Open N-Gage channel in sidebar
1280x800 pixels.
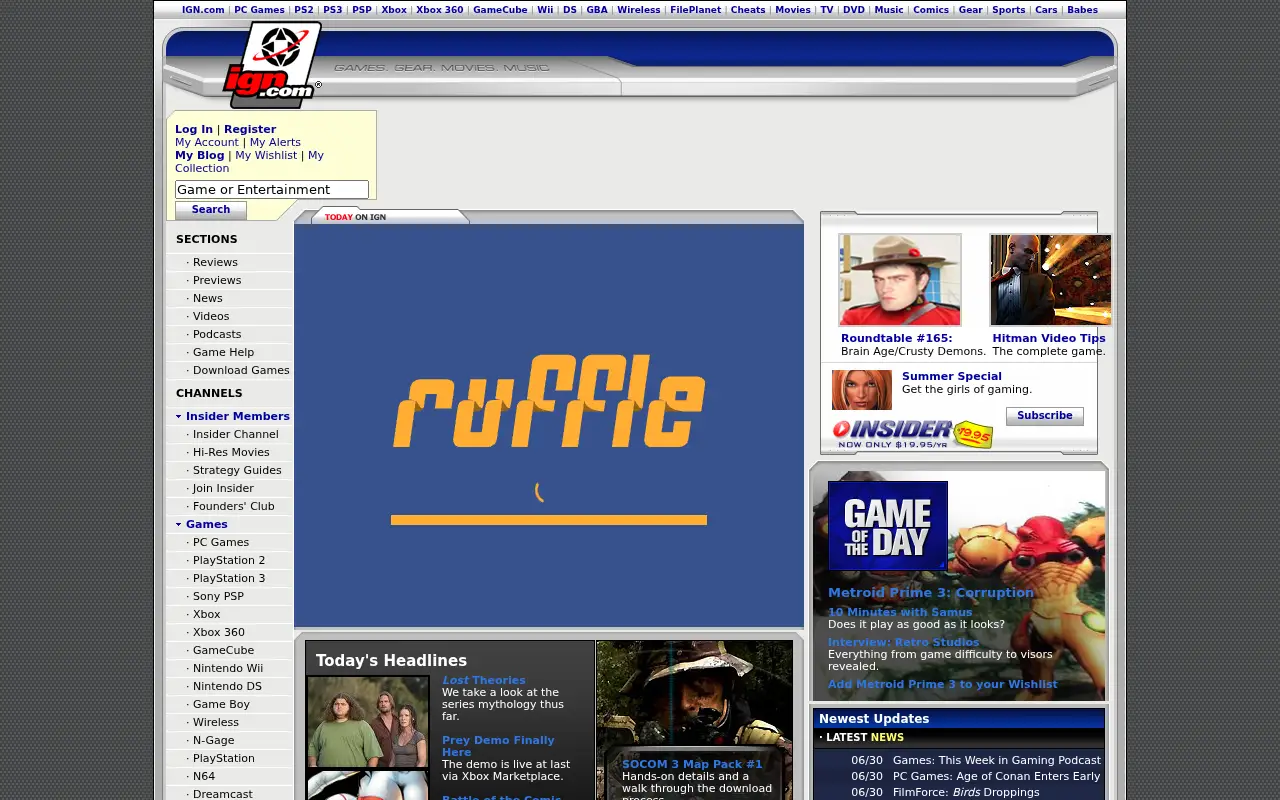214,740
